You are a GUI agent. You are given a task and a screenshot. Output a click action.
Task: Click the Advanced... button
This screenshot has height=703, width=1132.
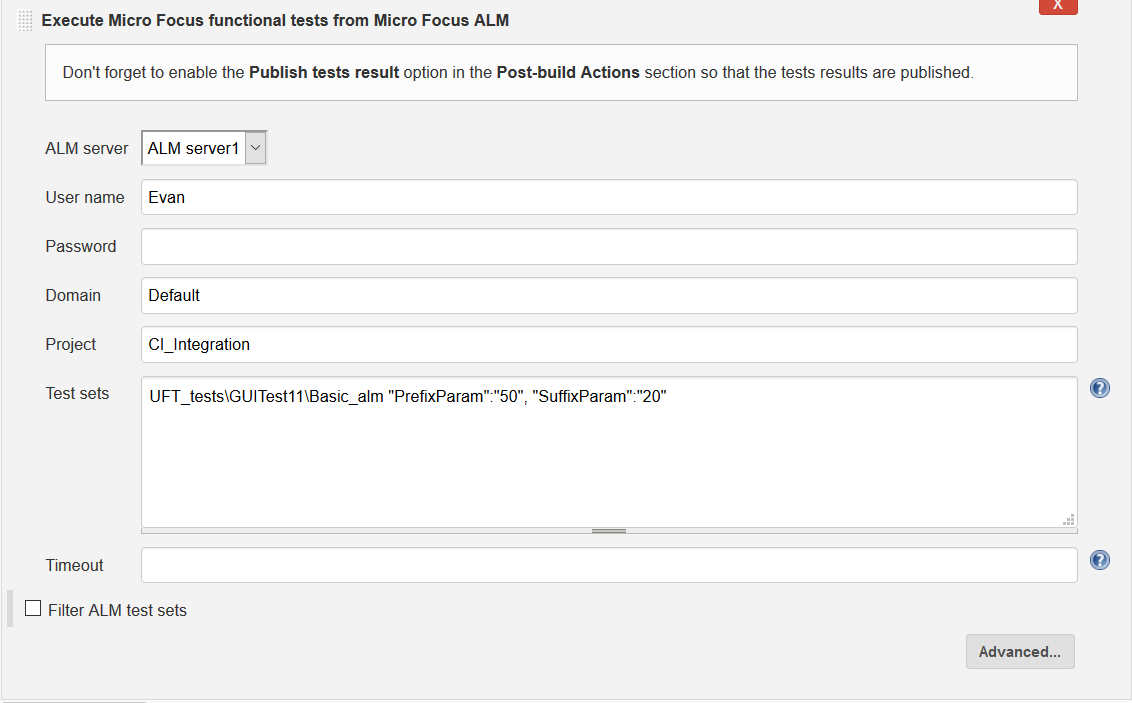[1019, 651]
